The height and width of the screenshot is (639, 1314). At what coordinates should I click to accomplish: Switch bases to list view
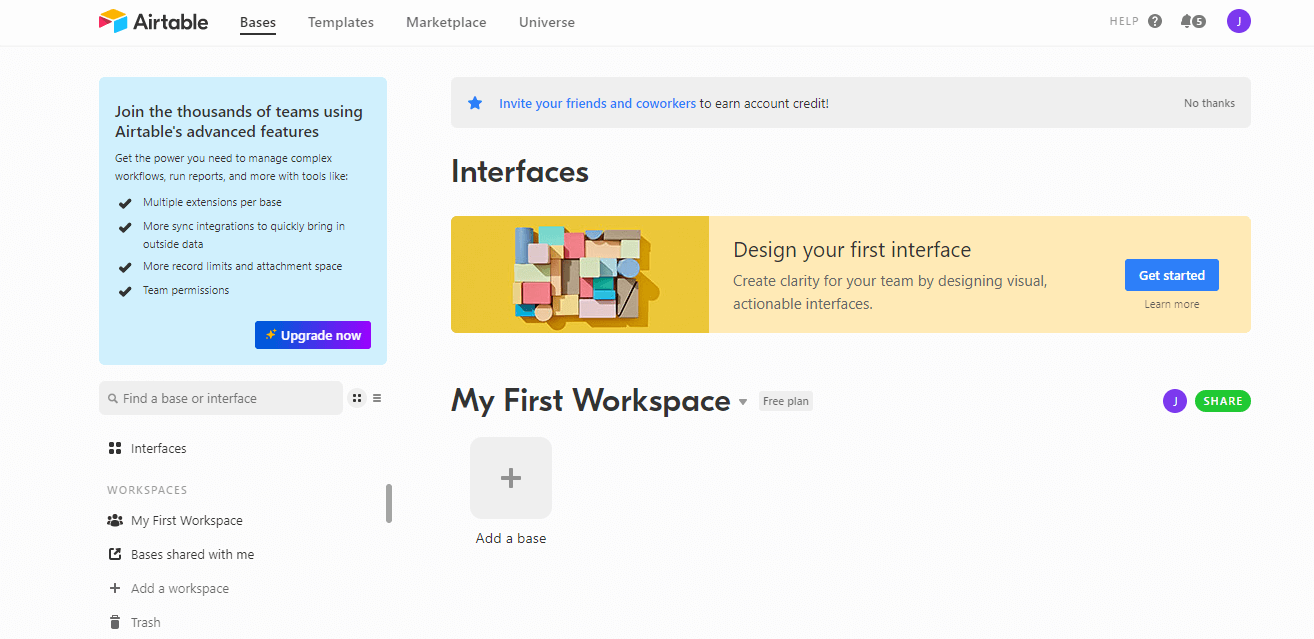coord(377,398)
